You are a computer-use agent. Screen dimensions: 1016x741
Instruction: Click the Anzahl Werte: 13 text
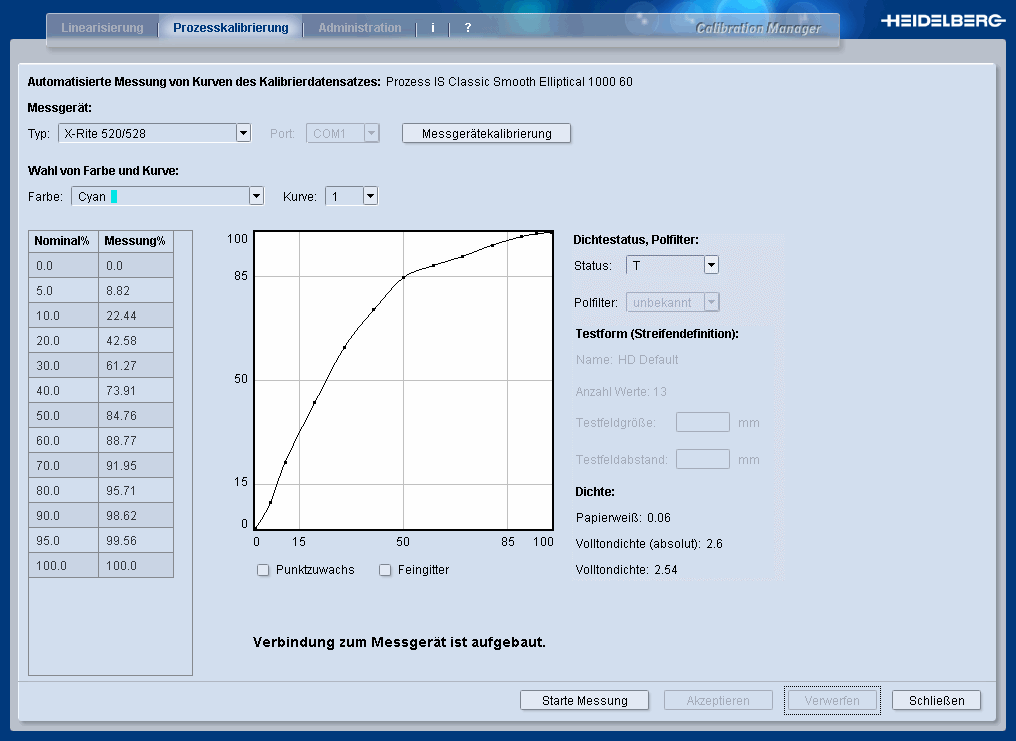[621, 391]
